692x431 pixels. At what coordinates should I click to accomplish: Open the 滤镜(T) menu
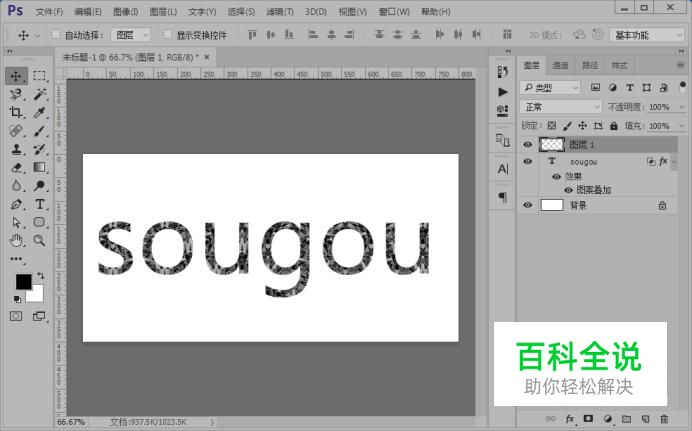(x=280, y=12)
